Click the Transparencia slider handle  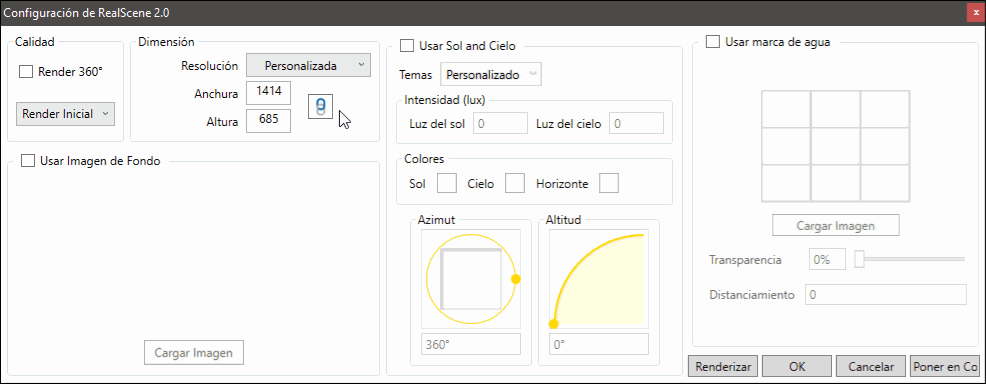tap(859, 259)
